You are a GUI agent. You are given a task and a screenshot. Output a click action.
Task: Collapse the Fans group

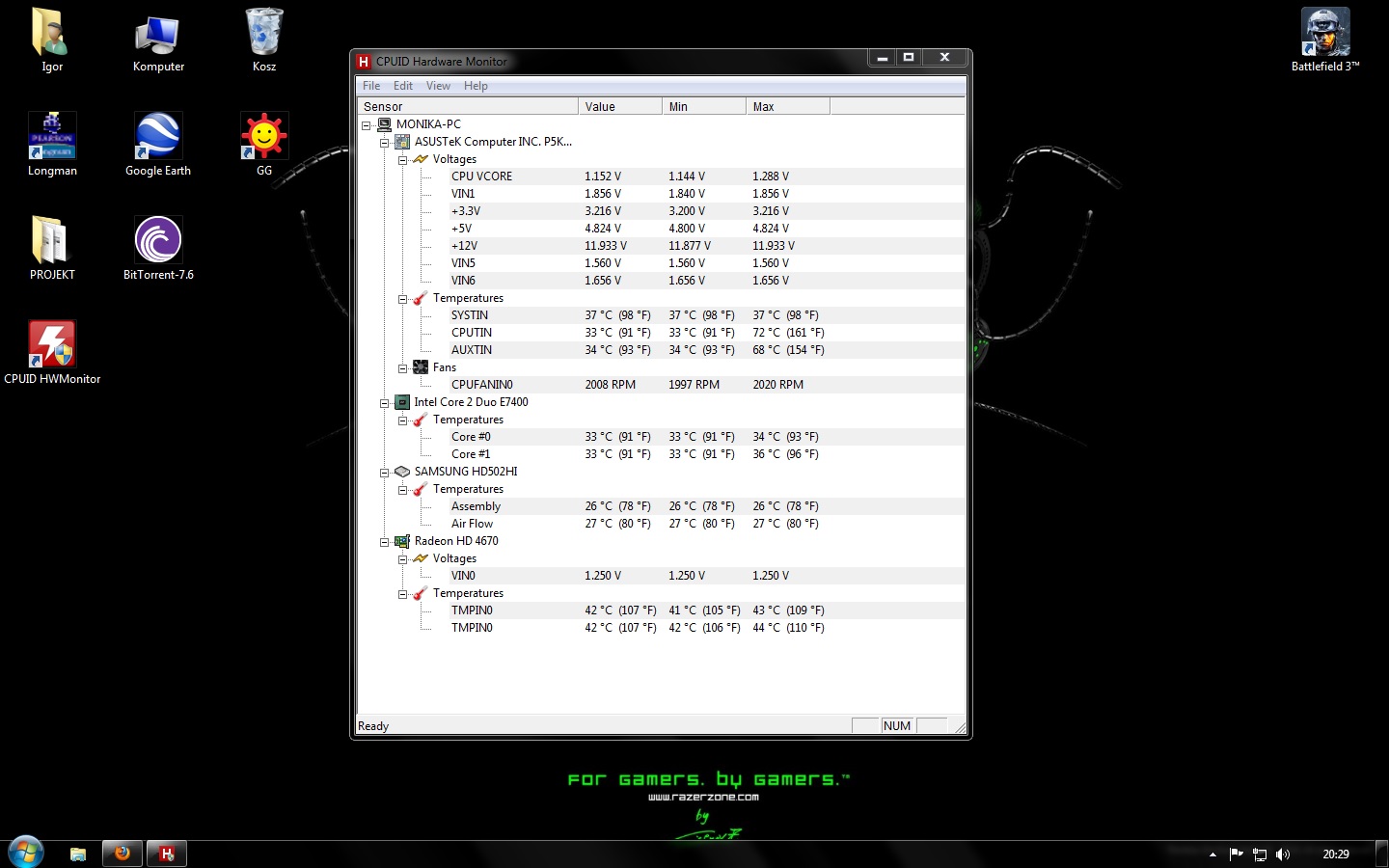pyautogui.click(x=403, y=368)
